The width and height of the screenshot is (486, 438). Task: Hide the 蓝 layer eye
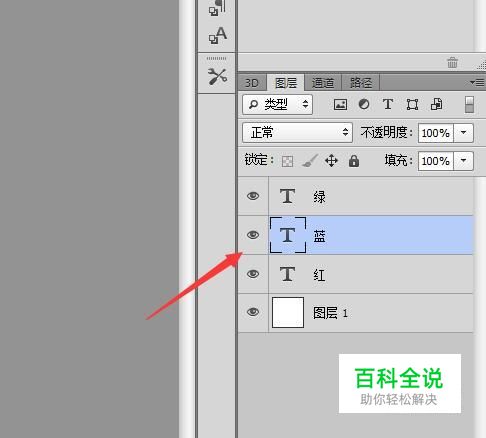(253, 235)
